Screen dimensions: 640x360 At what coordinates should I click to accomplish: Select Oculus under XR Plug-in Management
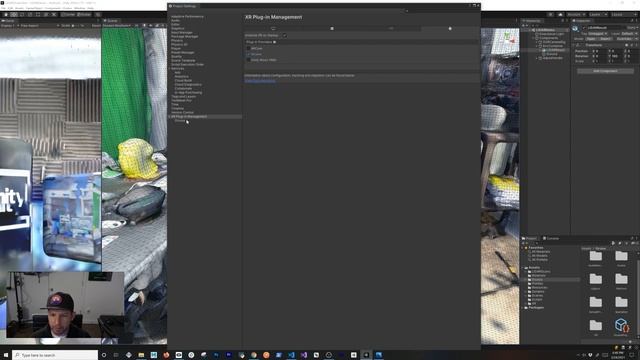[180, 121]
